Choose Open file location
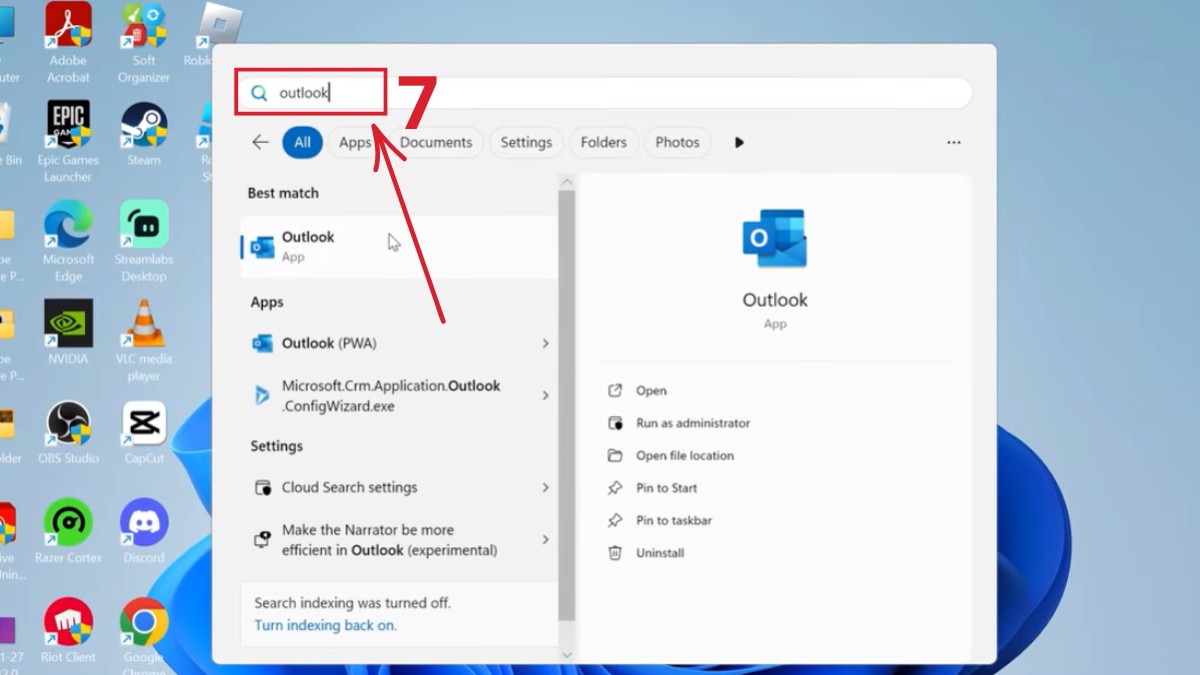The height and width of the screenshot is (675, 1200). pos(685,456)
